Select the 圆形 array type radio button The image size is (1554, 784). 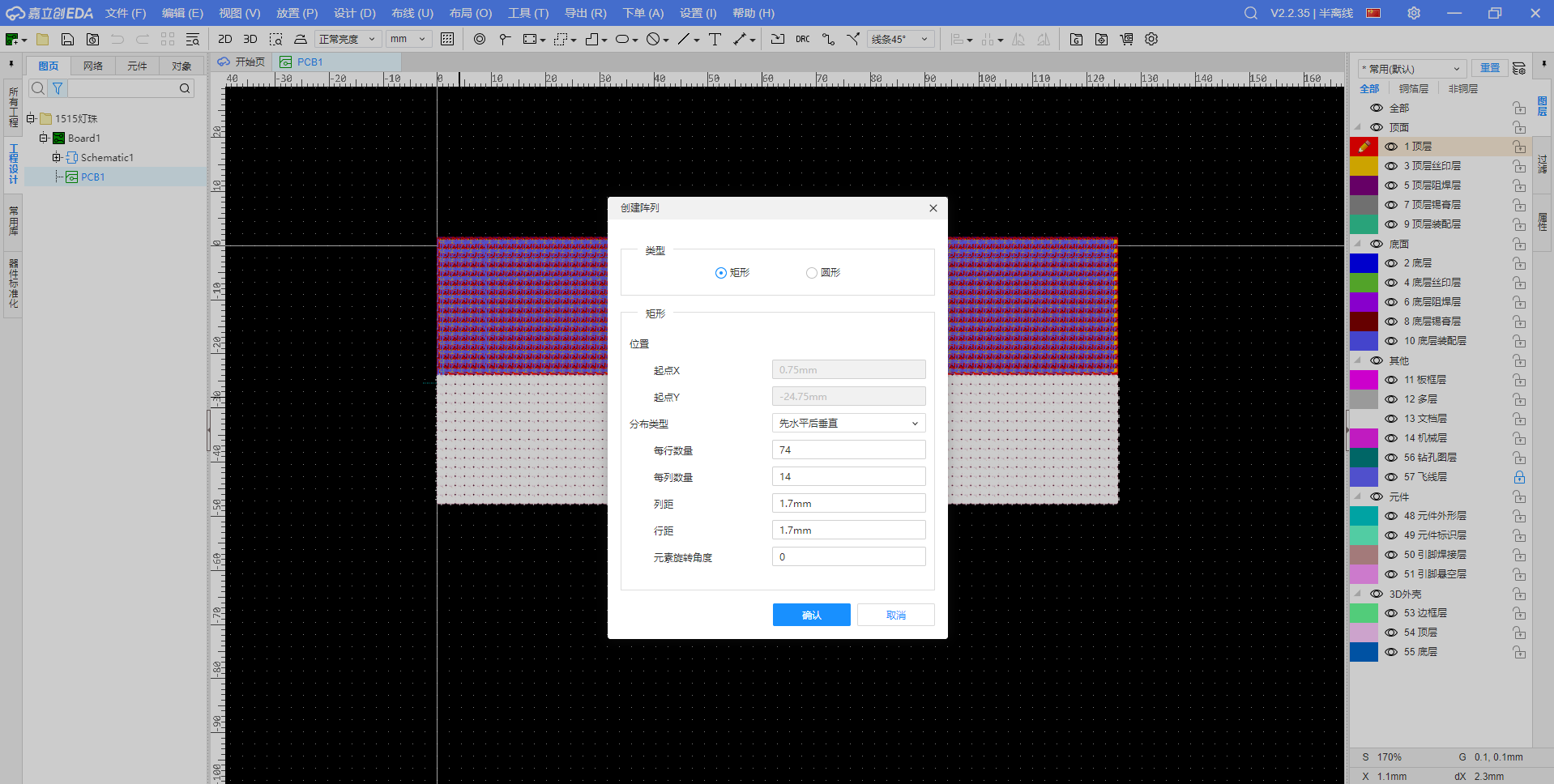point(812,273)
